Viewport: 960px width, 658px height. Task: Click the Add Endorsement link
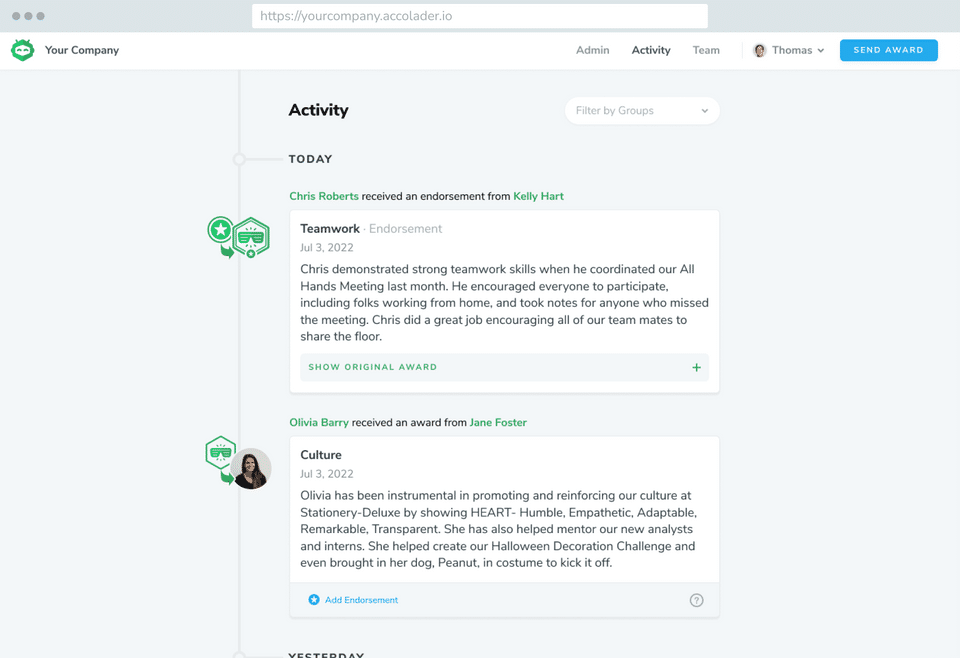(x=361, y=600)
